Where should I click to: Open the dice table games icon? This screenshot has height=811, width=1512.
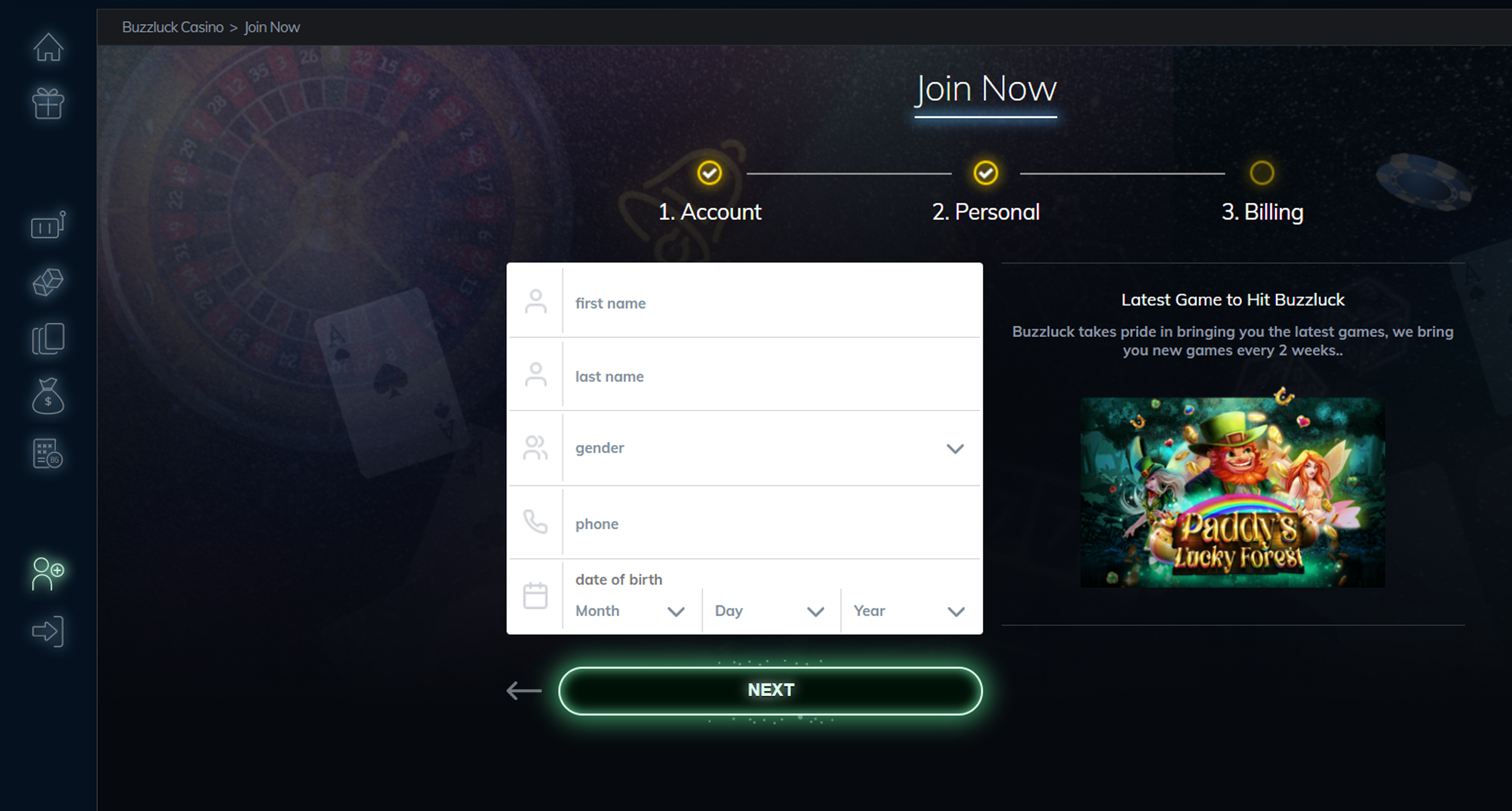tap(48, 282)
